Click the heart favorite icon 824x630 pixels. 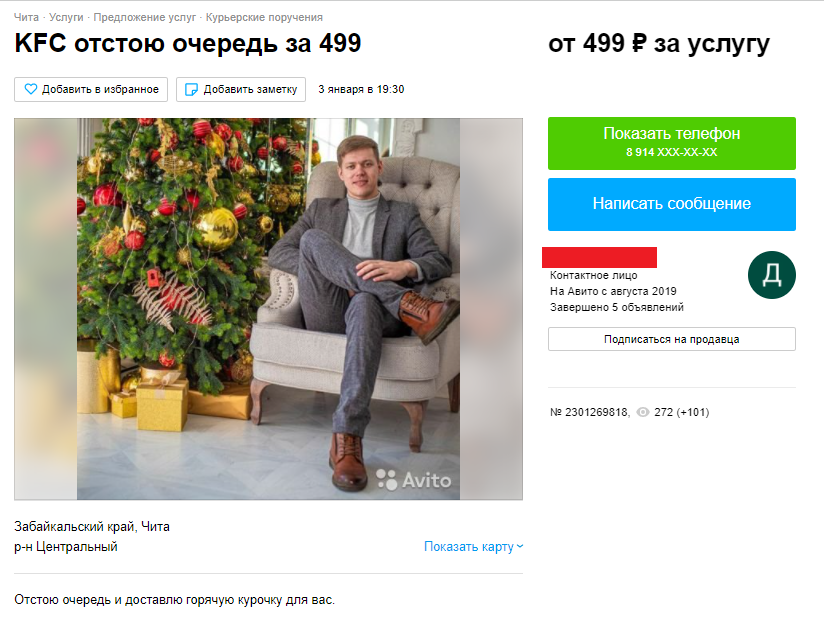(31, 89)
